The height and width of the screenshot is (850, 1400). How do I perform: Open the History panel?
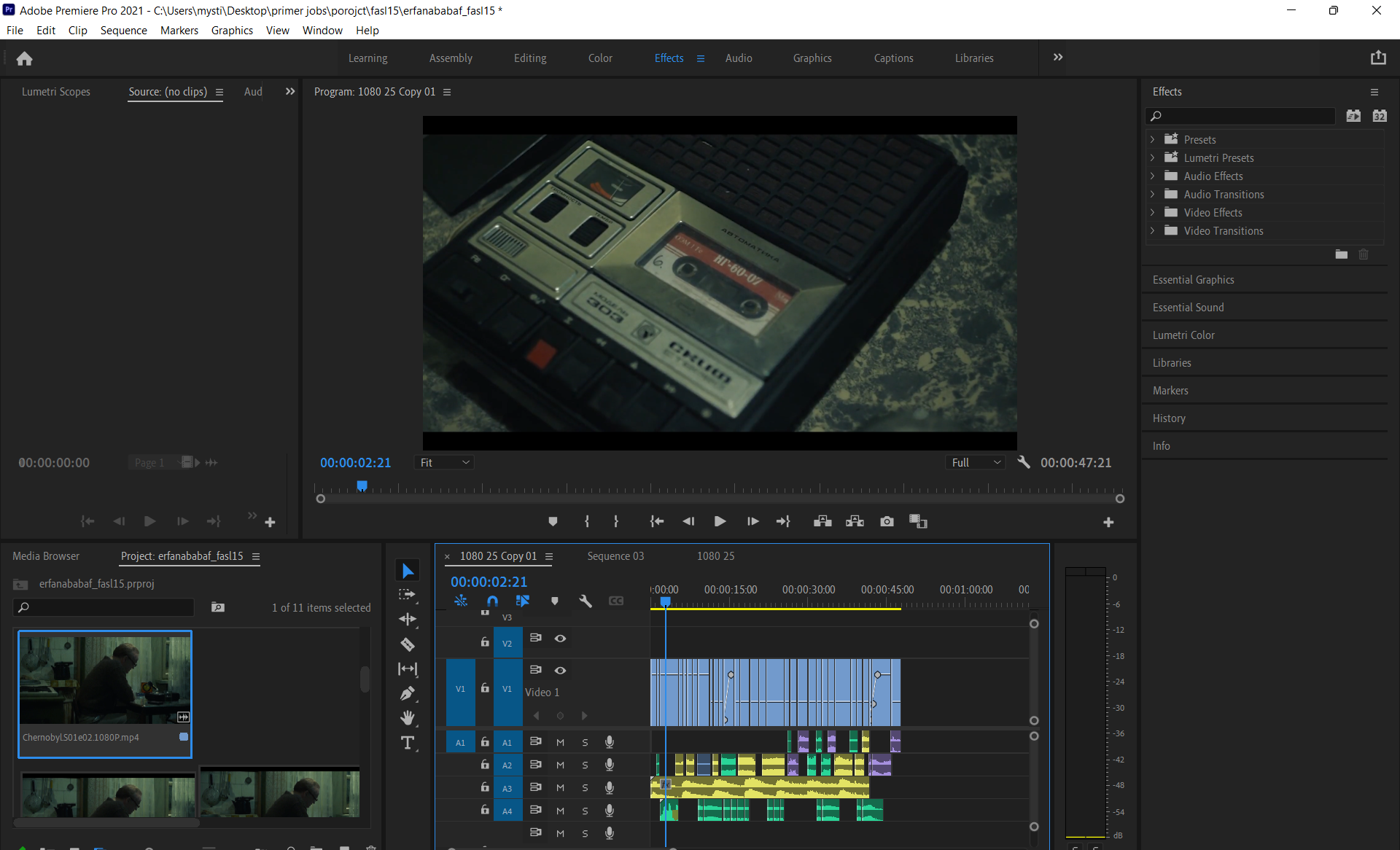(1169, 418)
